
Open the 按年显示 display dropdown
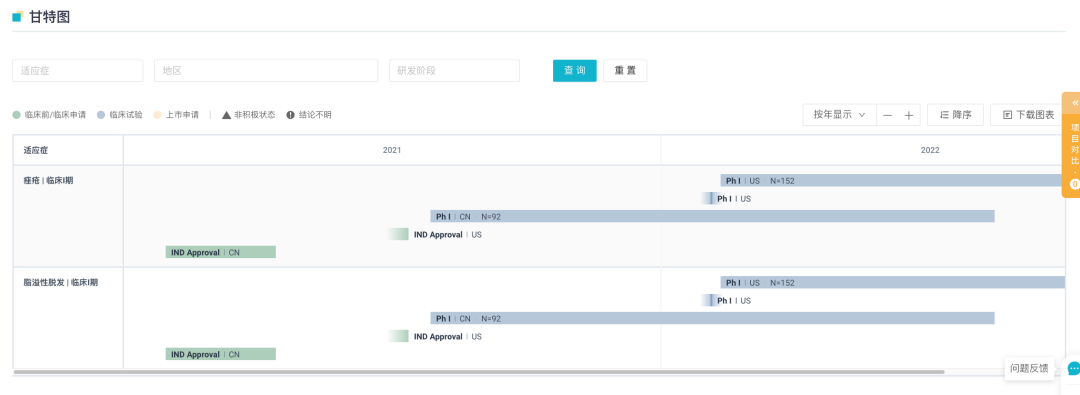[840, 115]
